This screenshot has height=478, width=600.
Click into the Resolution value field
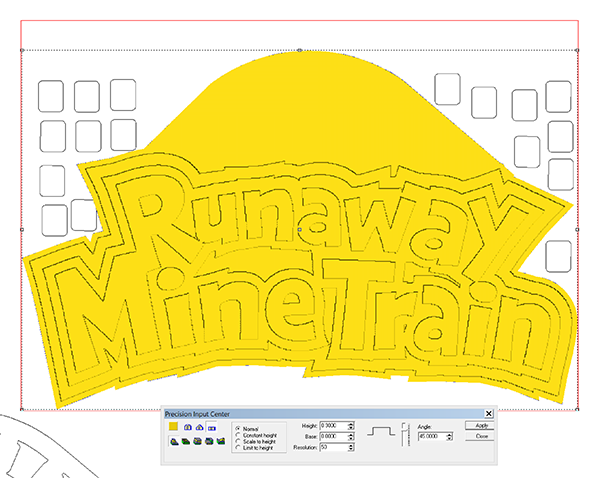tap(334, 447)
